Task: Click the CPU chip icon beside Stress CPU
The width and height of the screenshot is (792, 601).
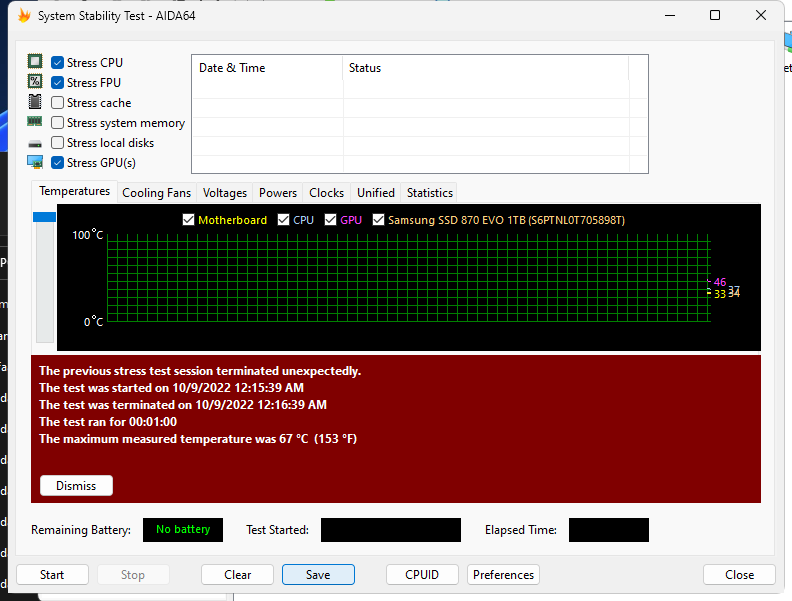Action: tap(35, 62)
